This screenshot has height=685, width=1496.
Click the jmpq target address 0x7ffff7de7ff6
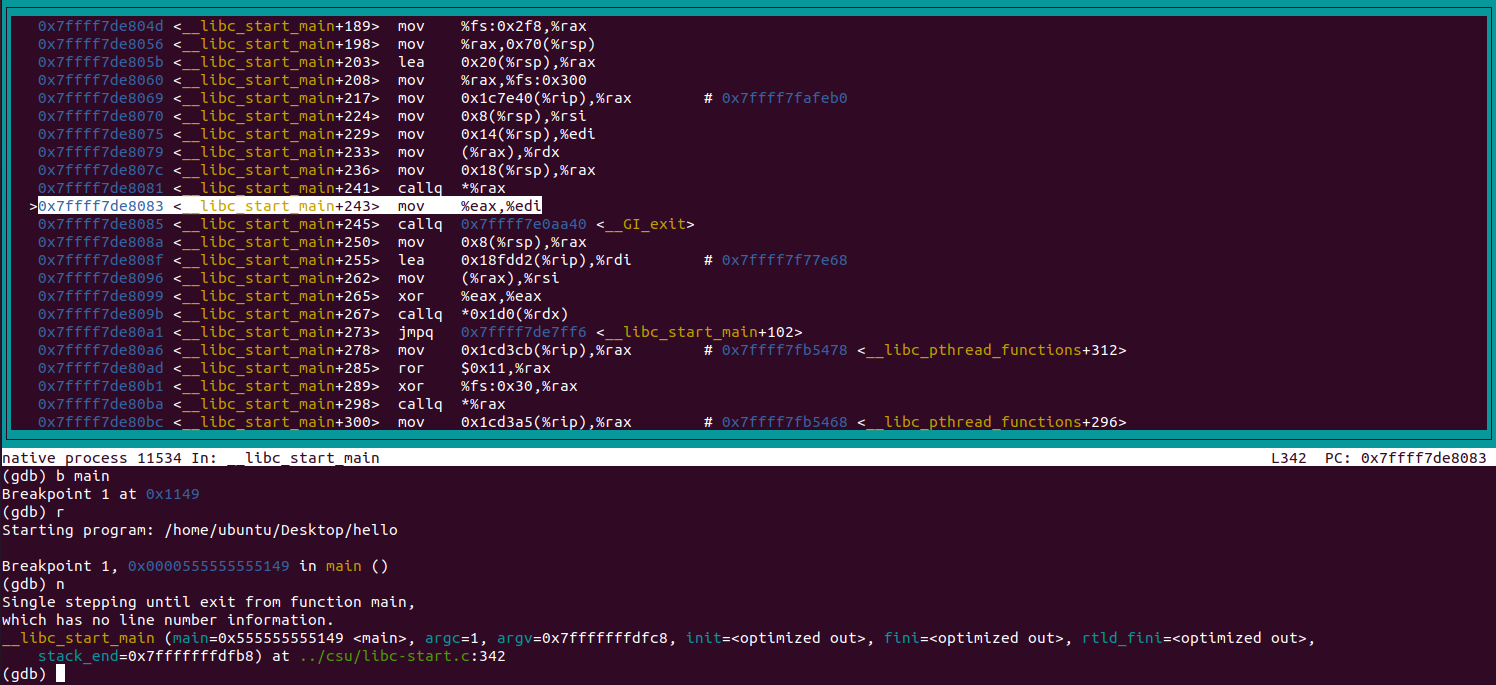click(x=523, y=332)
